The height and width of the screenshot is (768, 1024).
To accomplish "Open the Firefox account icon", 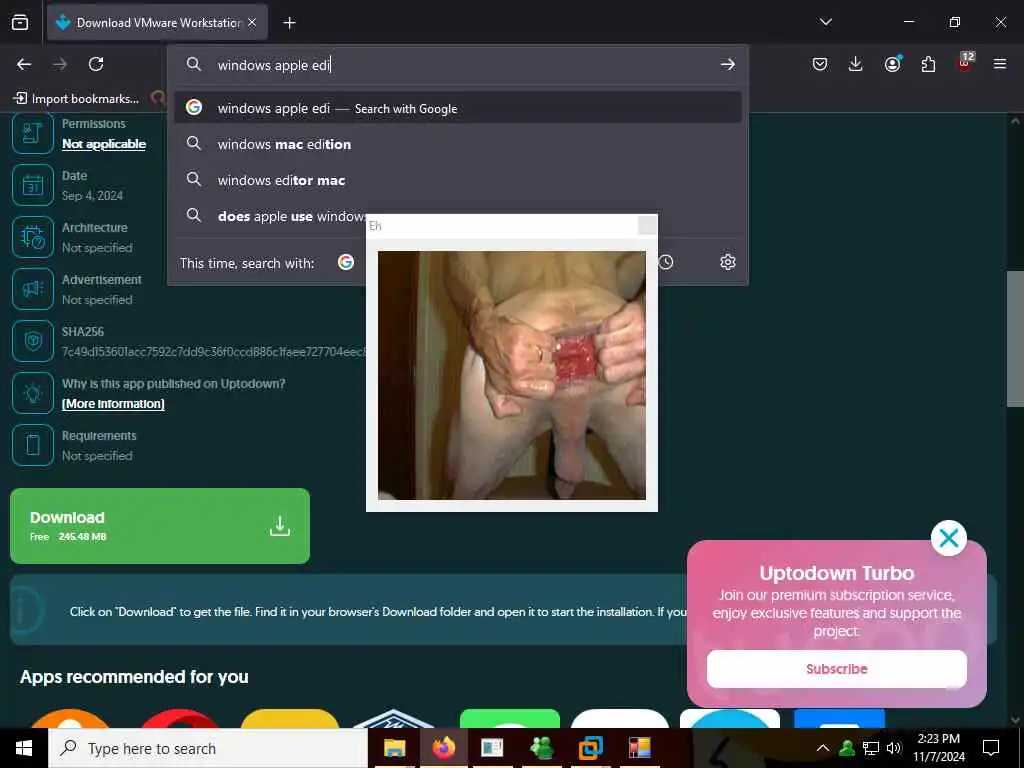I will tap(893, 64).
